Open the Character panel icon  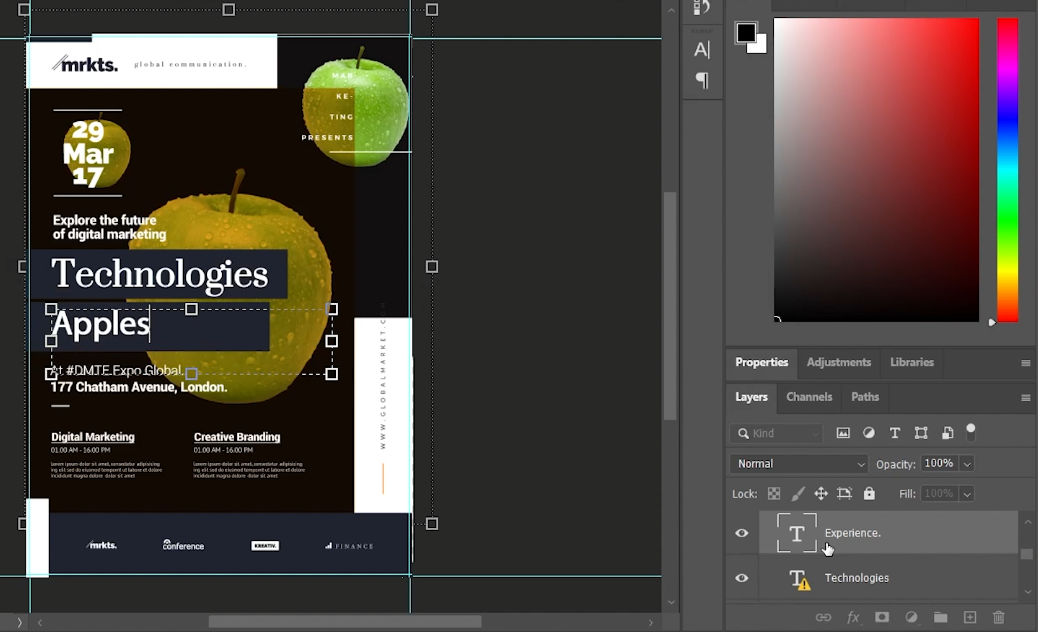[x=702, y=49]
